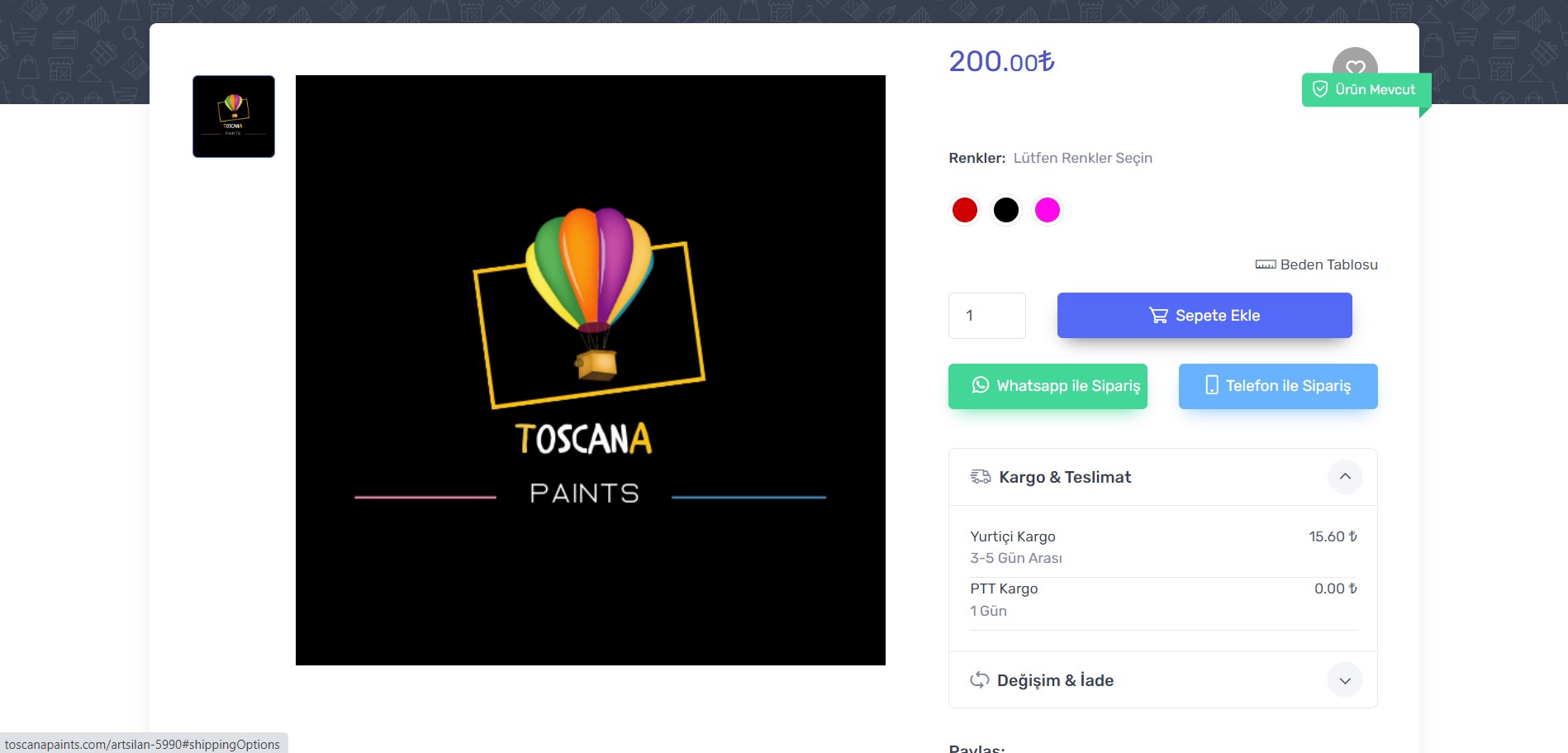Click the 15.60 ₺ shipping price
The width and height of the screenshot is (1568, 753).
(1333, 536)
